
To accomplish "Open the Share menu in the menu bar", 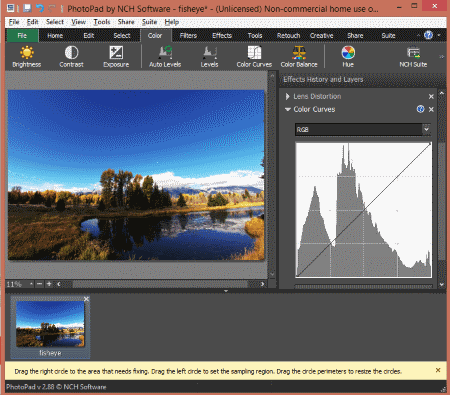I will coord(126,22).
